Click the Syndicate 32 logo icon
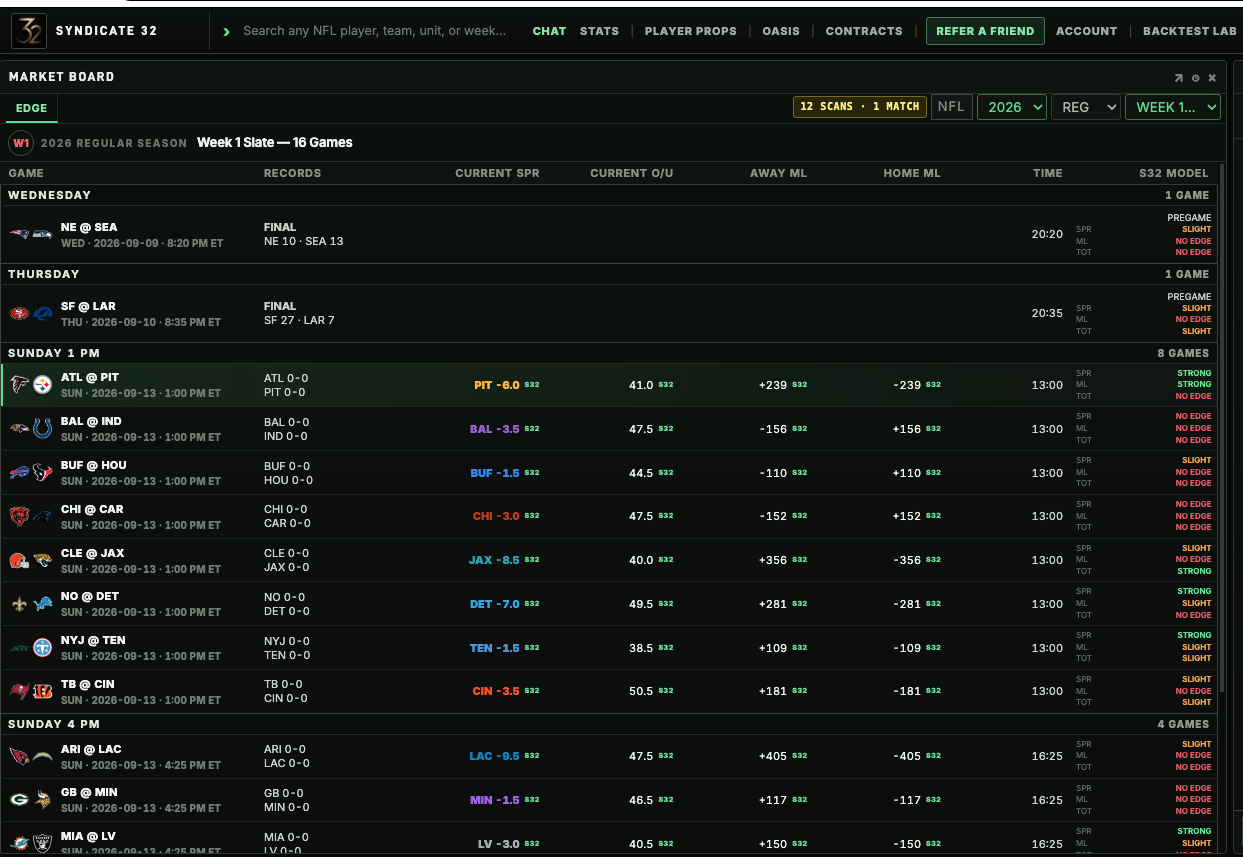 pyautogui.click(x=28, y=31)
